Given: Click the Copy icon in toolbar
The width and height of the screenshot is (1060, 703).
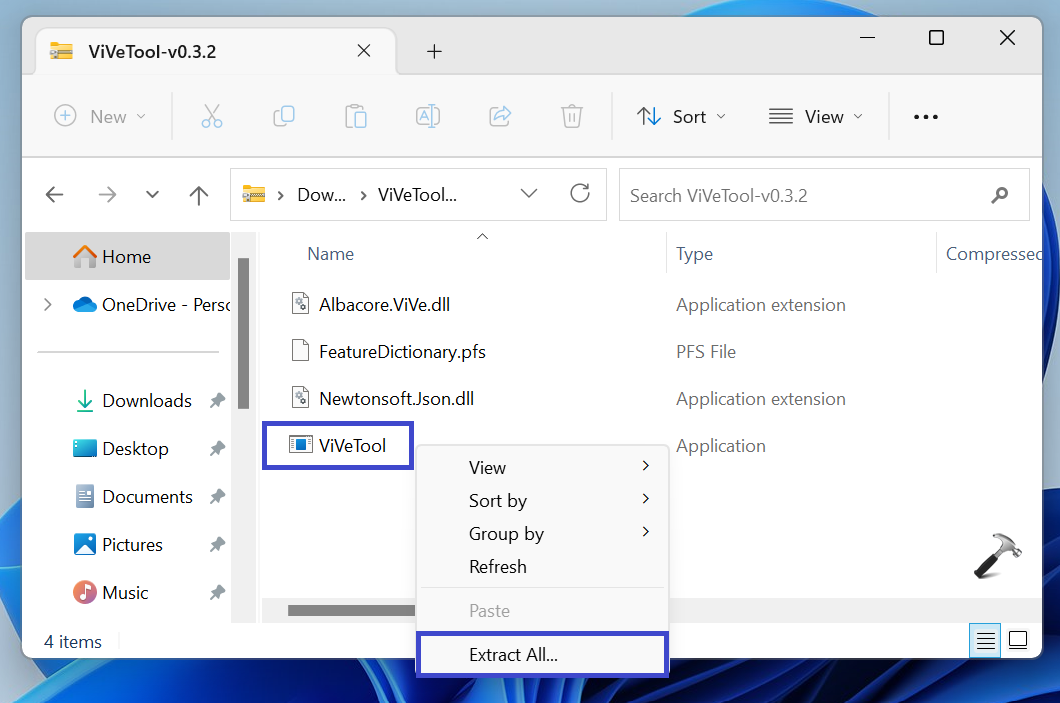Looking at the screenshot, I should click(284, 116).
